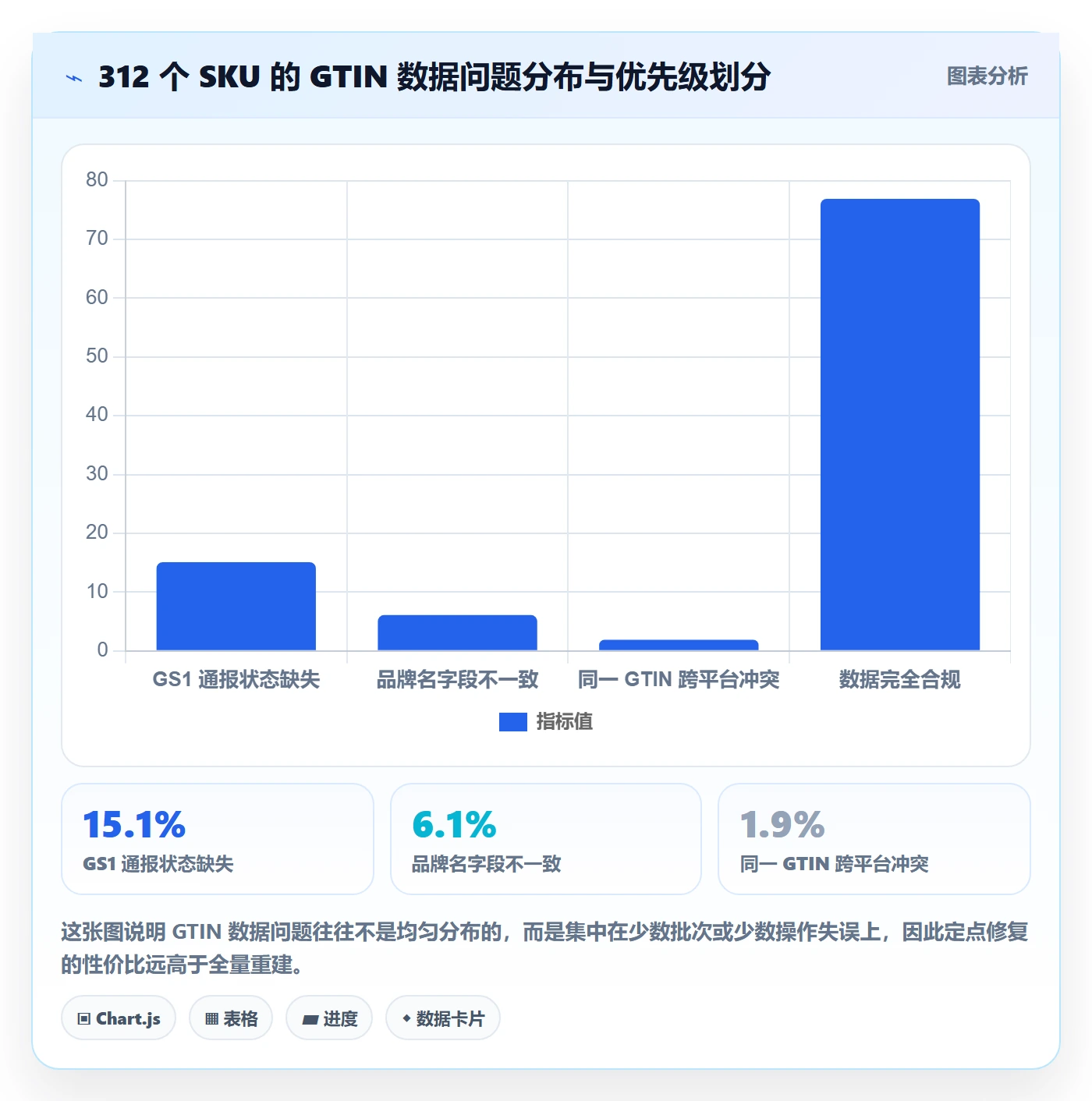Image resolution: width=1092 pixels, height=1101 pixels.
Task: Click the icon in the 进度 chip
Action: (310, 1019)
